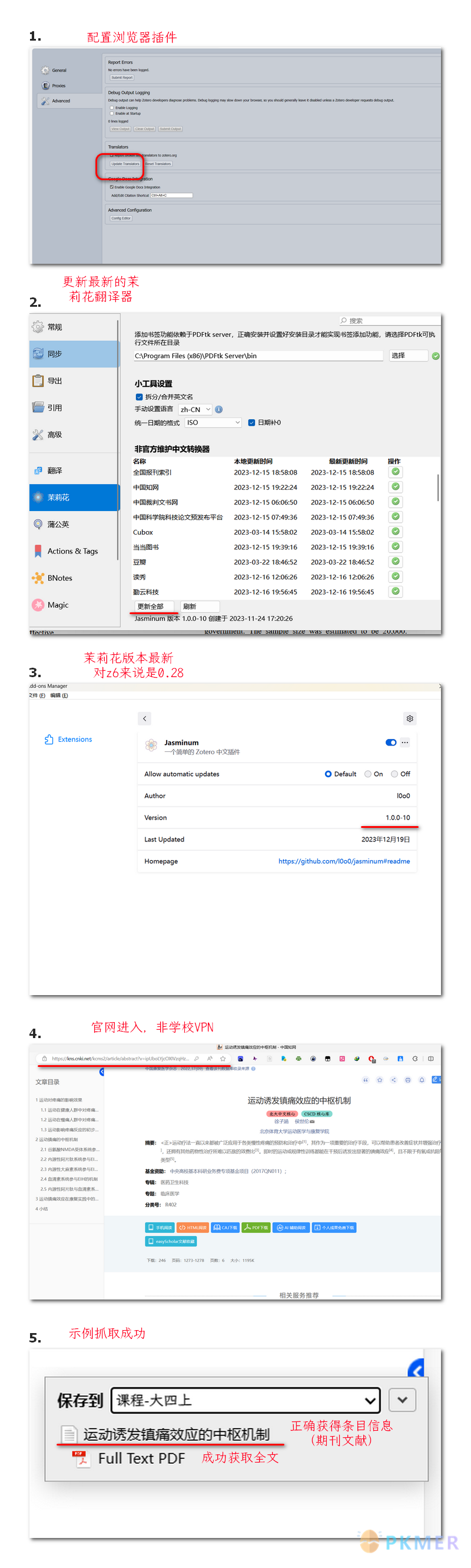471x1568 pixels.
Task: Open Actions & Tags plugin pane
Action: point(73,551)
